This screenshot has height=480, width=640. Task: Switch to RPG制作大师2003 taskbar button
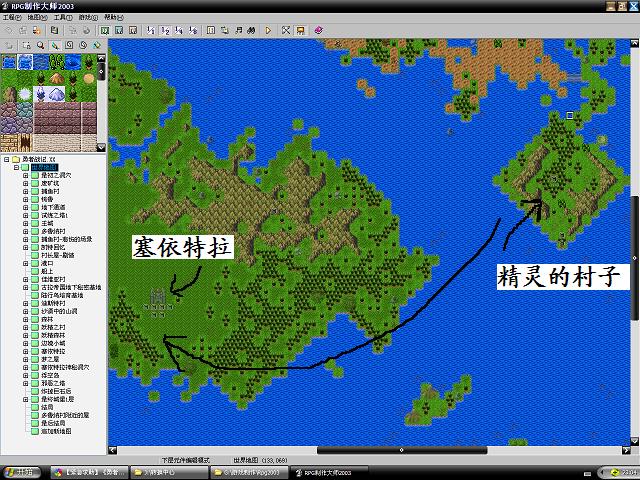pos(329,472)
